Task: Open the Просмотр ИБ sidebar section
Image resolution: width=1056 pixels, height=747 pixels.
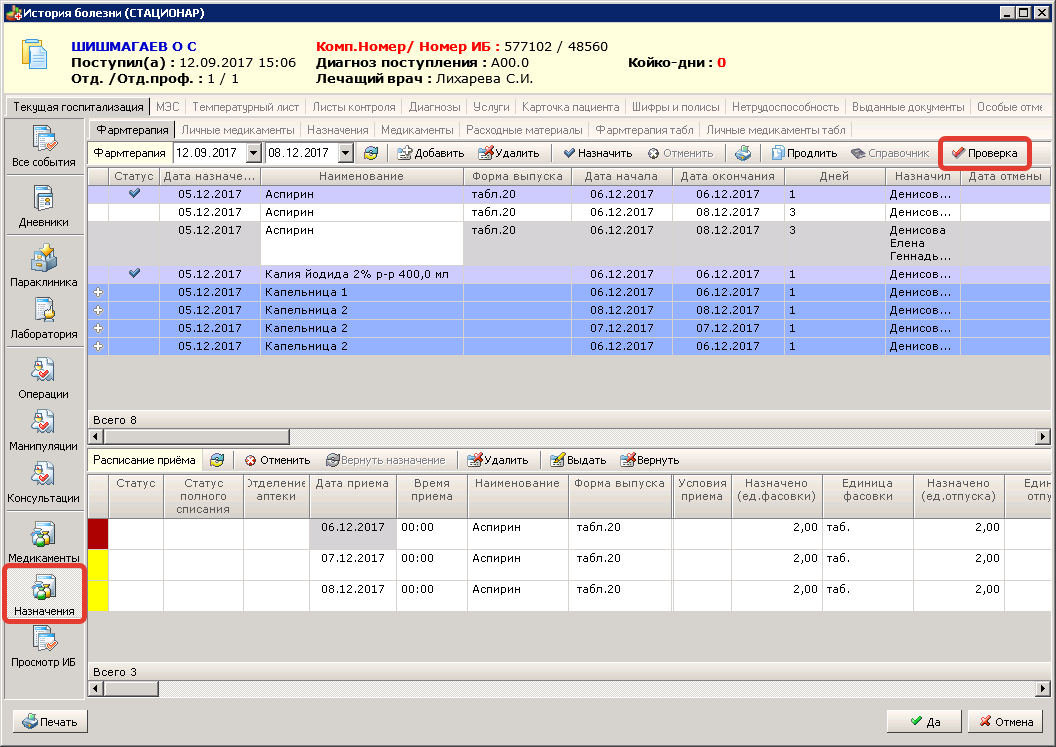Action: (x=44, y=647)
